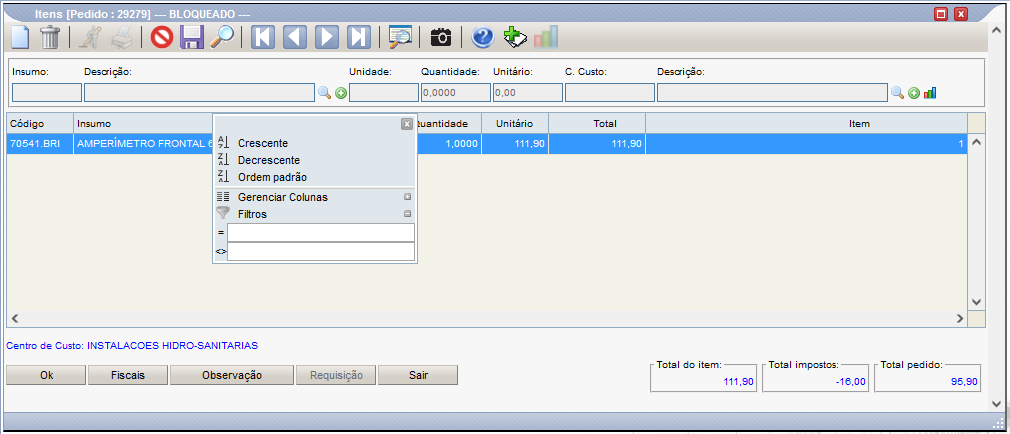This screenshot has width=1010, height=434.
Task: Select the Filtros menu entry
Action: click(x=252, y=214)
